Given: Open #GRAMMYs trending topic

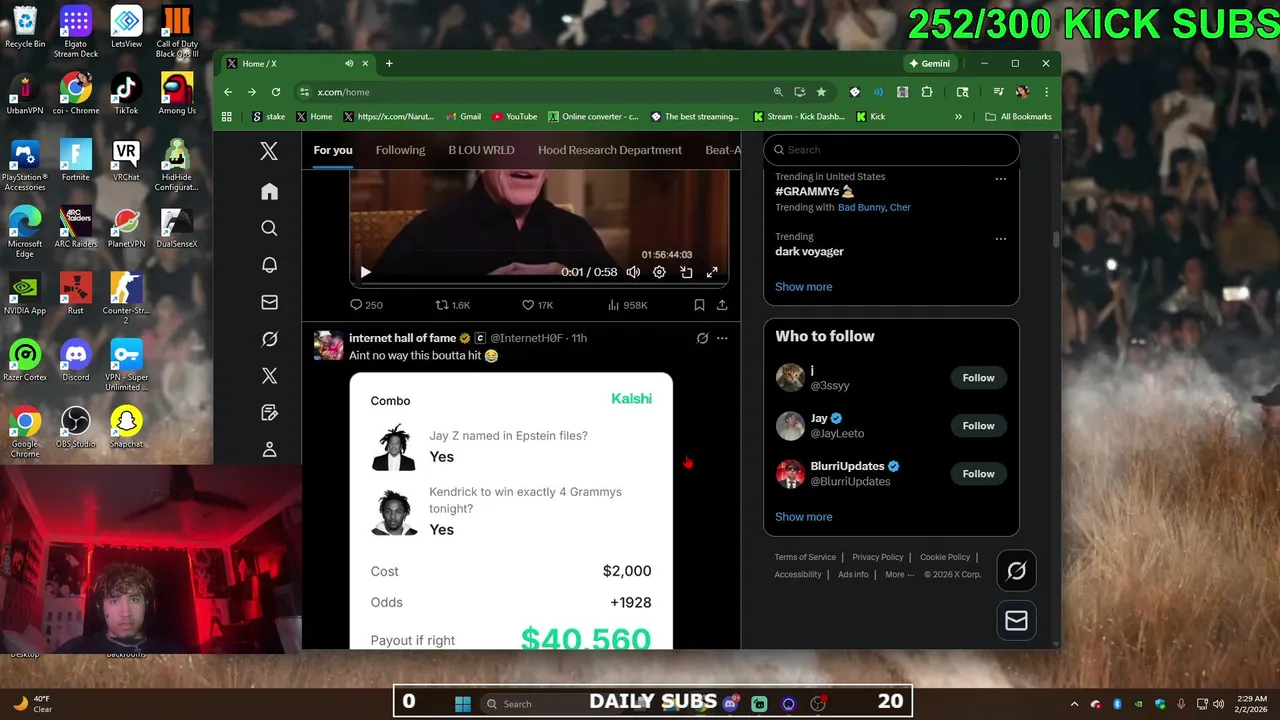Looking at the screenshot, I should (815, 191).
